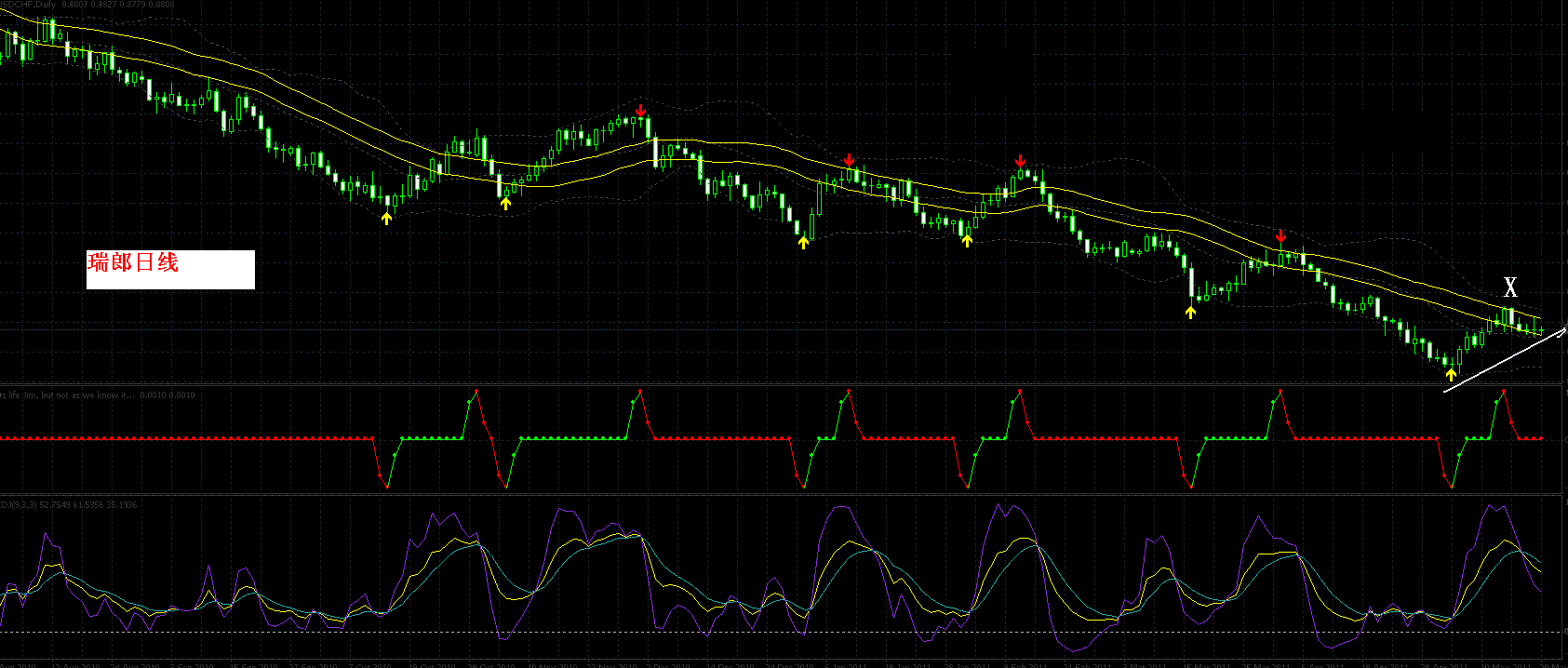
Task: Click the KDJ(9,3,3) indicator label
Action: tap(18, 505)
